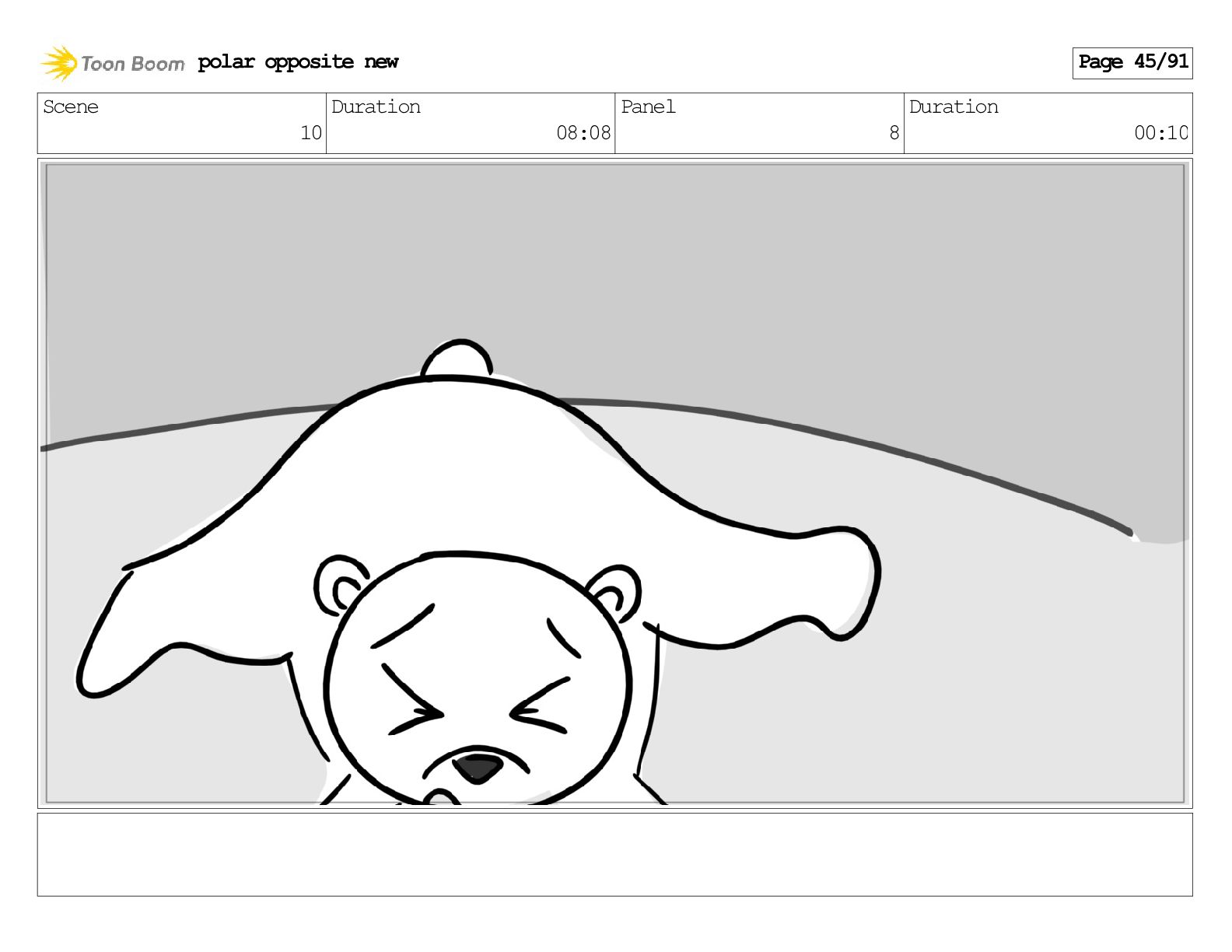
Task: Click the Toon Boom logo
Action: click(113, 63)
